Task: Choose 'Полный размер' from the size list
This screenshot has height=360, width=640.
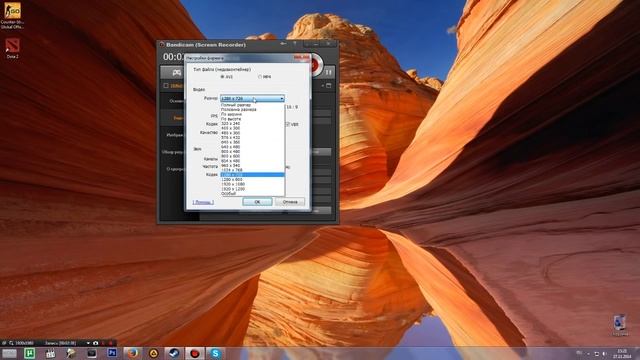Action: tap(252, 105)
